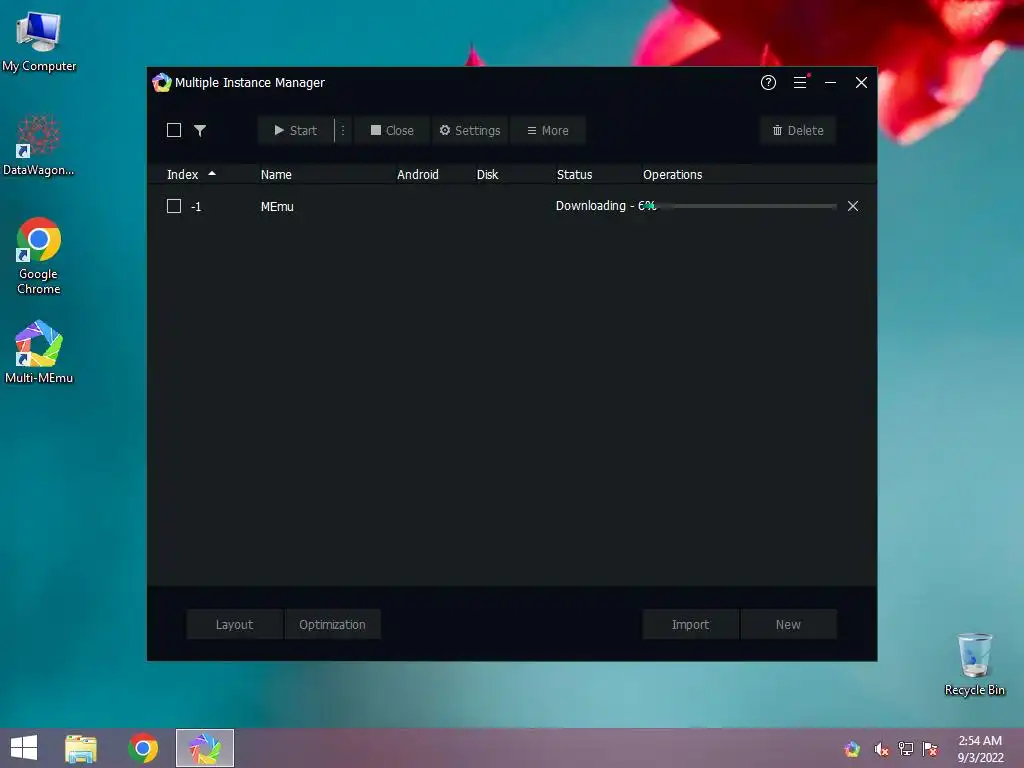Open the Windows Start menu
This screenshot has height=768, width=1024.
tap(24, 748)
